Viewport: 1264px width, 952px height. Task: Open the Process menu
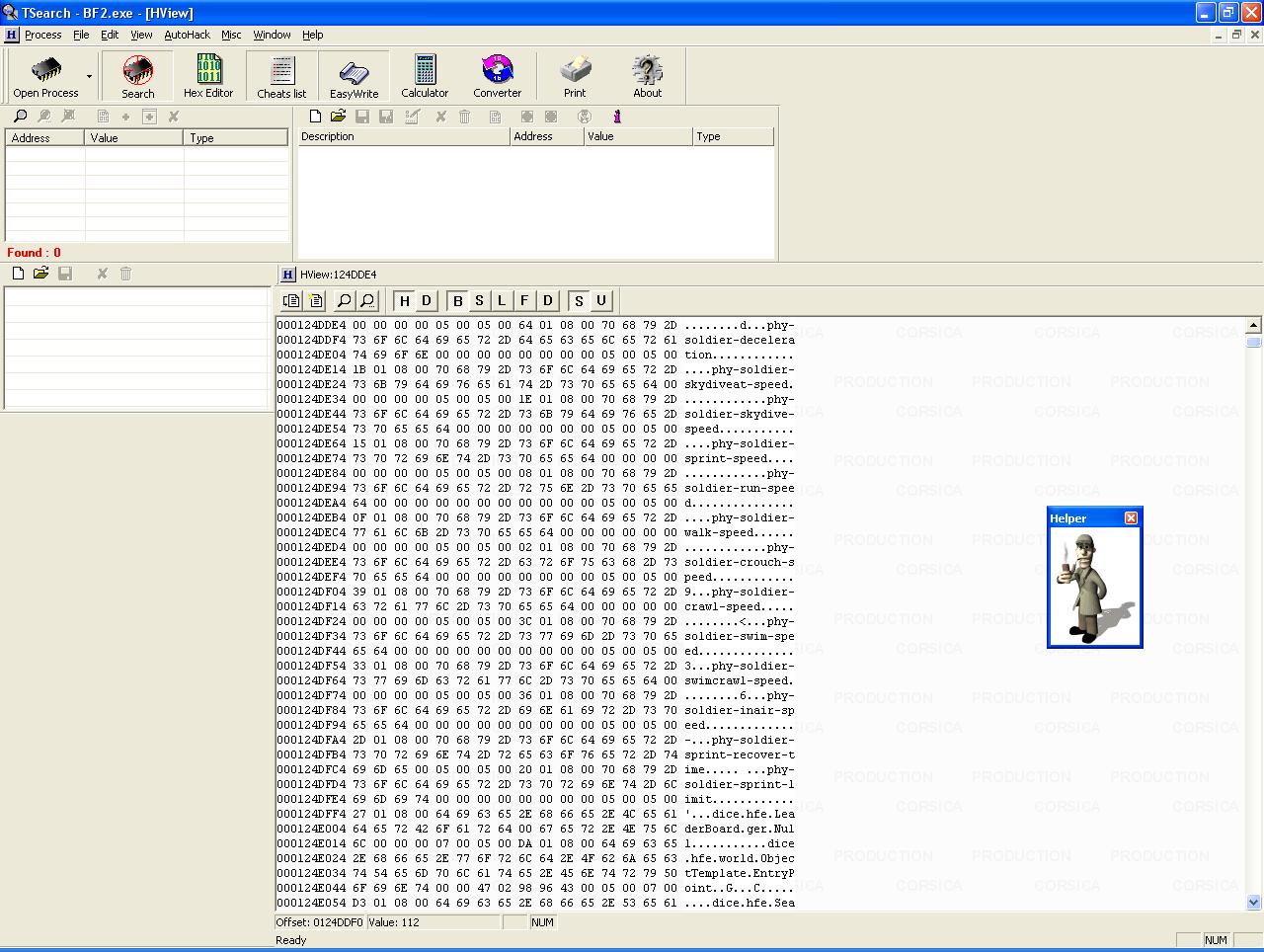click(x=43, y=35)
